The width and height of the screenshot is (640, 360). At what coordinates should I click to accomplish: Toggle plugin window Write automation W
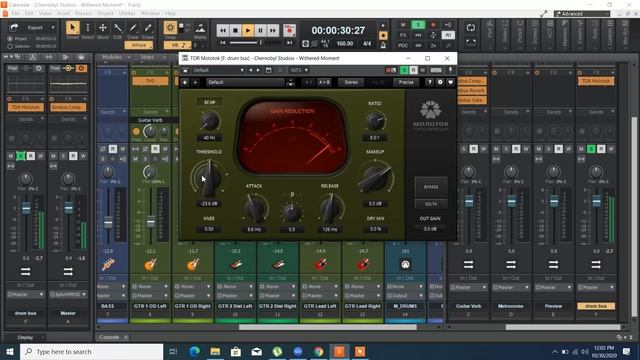coord(422,70)
